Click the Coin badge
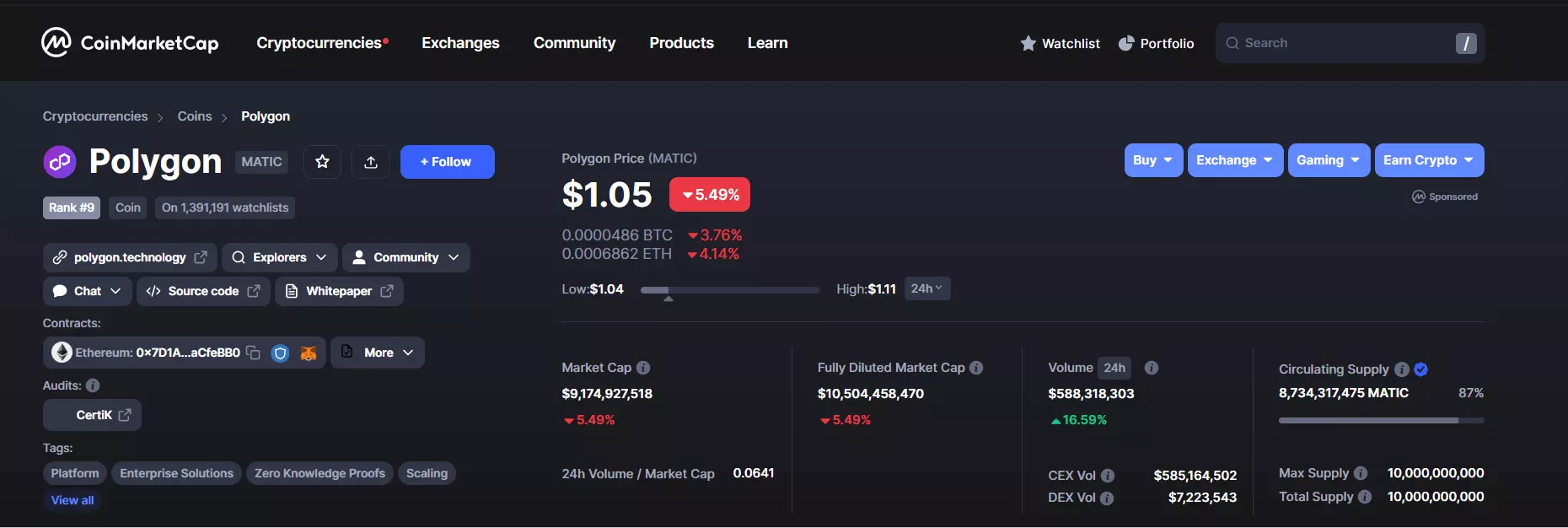1568x528 pixels. [x=128, y=207]
